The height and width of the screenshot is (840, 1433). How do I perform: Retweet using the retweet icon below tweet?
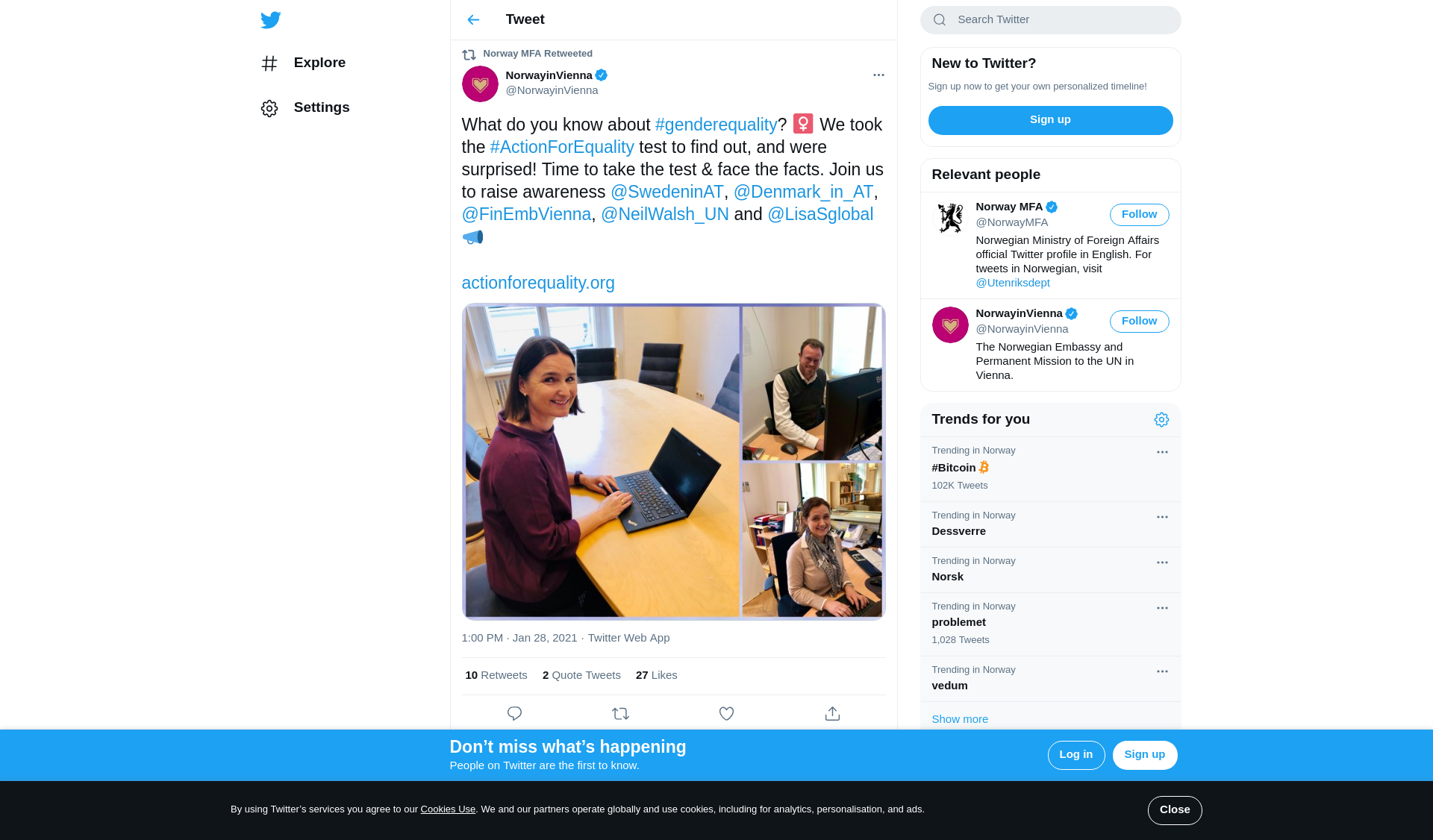point(620,714)
